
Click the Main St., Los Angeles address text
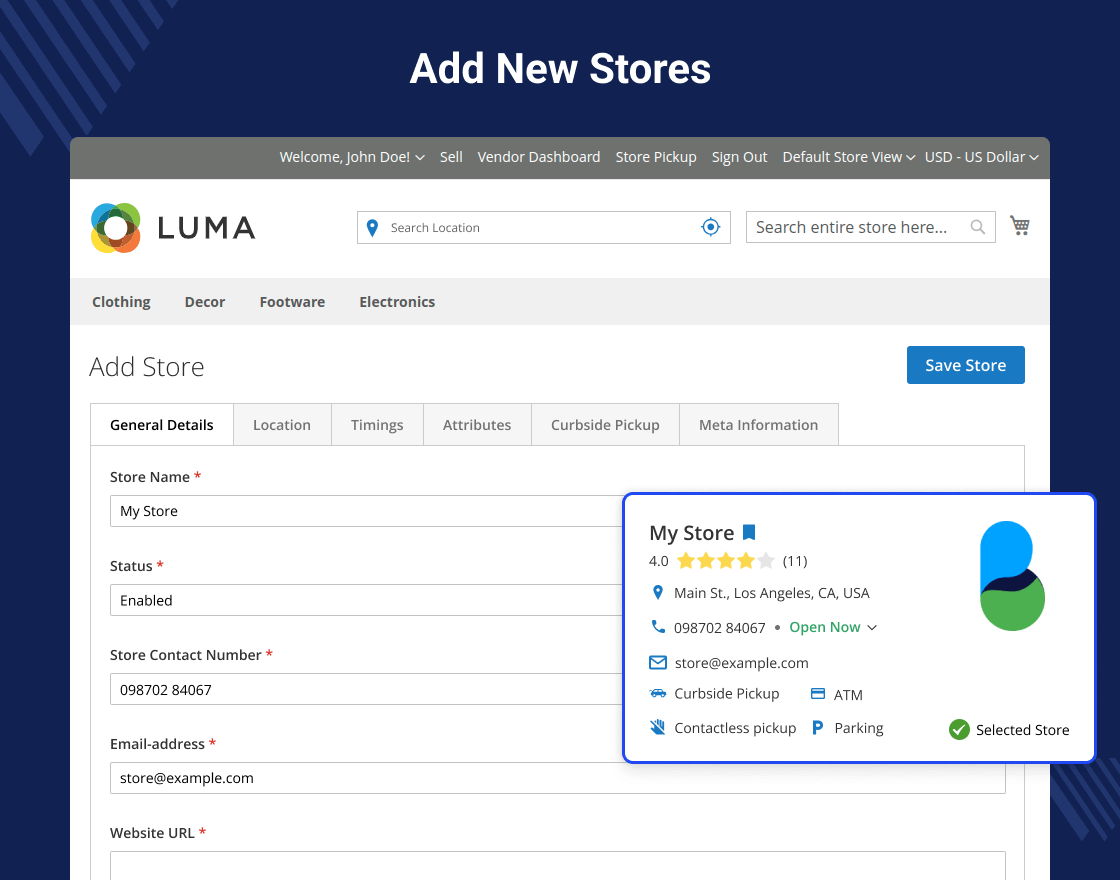click(771, 593)
